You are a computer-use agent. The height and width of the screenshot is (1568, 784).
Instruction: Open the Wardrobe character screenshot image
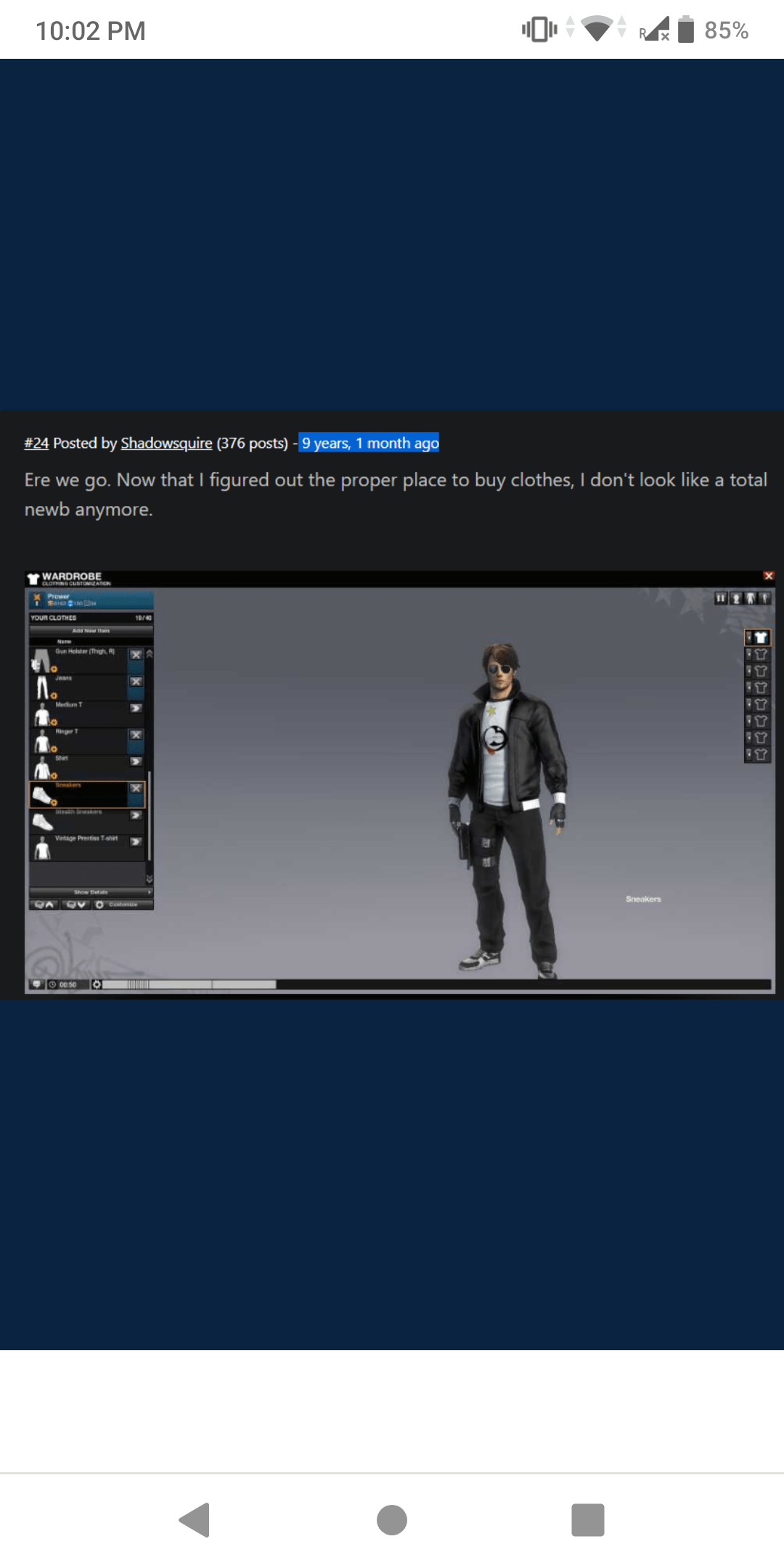(400, 782)
